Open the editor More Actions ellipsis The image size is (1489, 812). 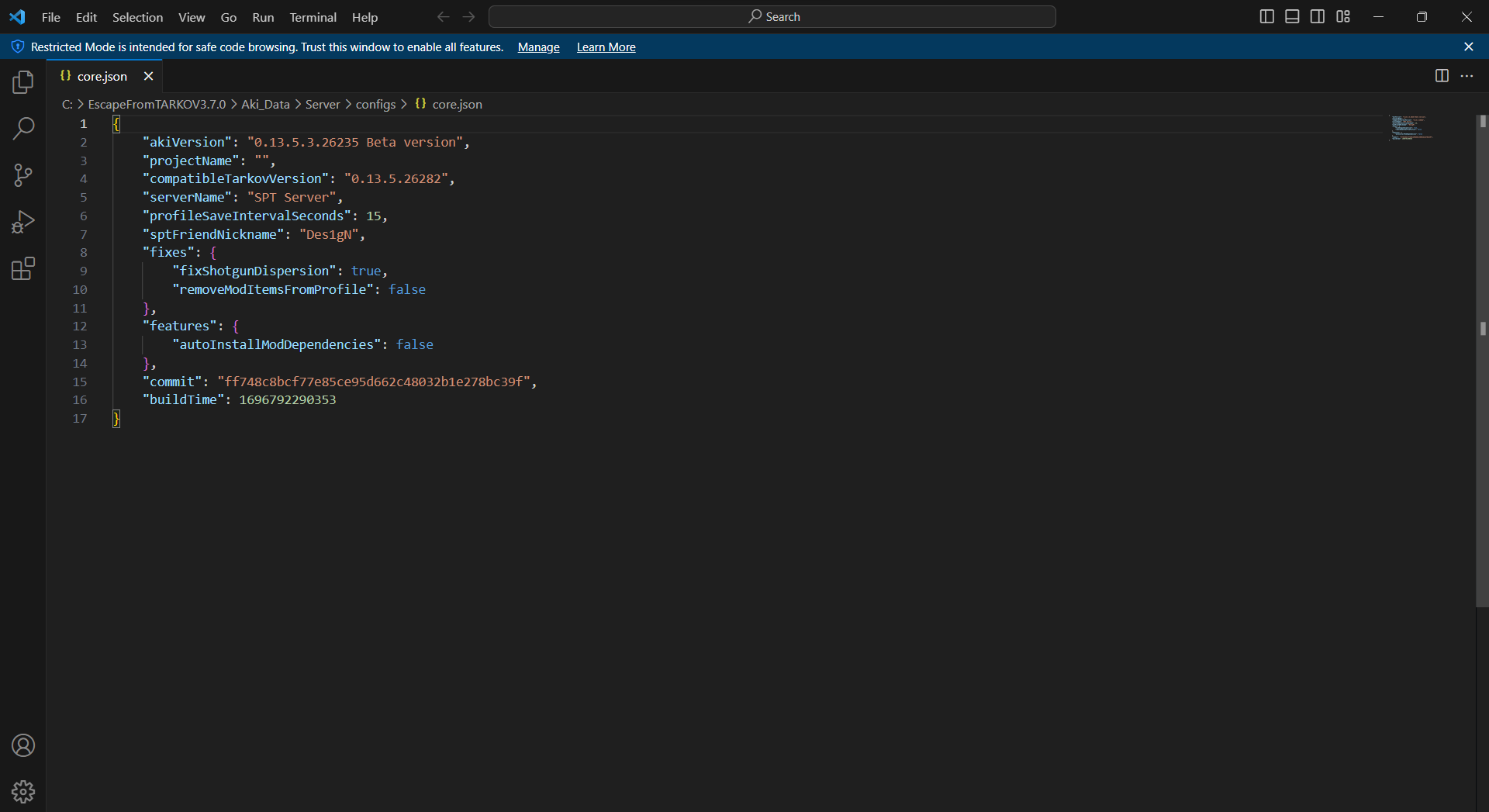(x=1467, y=75)
